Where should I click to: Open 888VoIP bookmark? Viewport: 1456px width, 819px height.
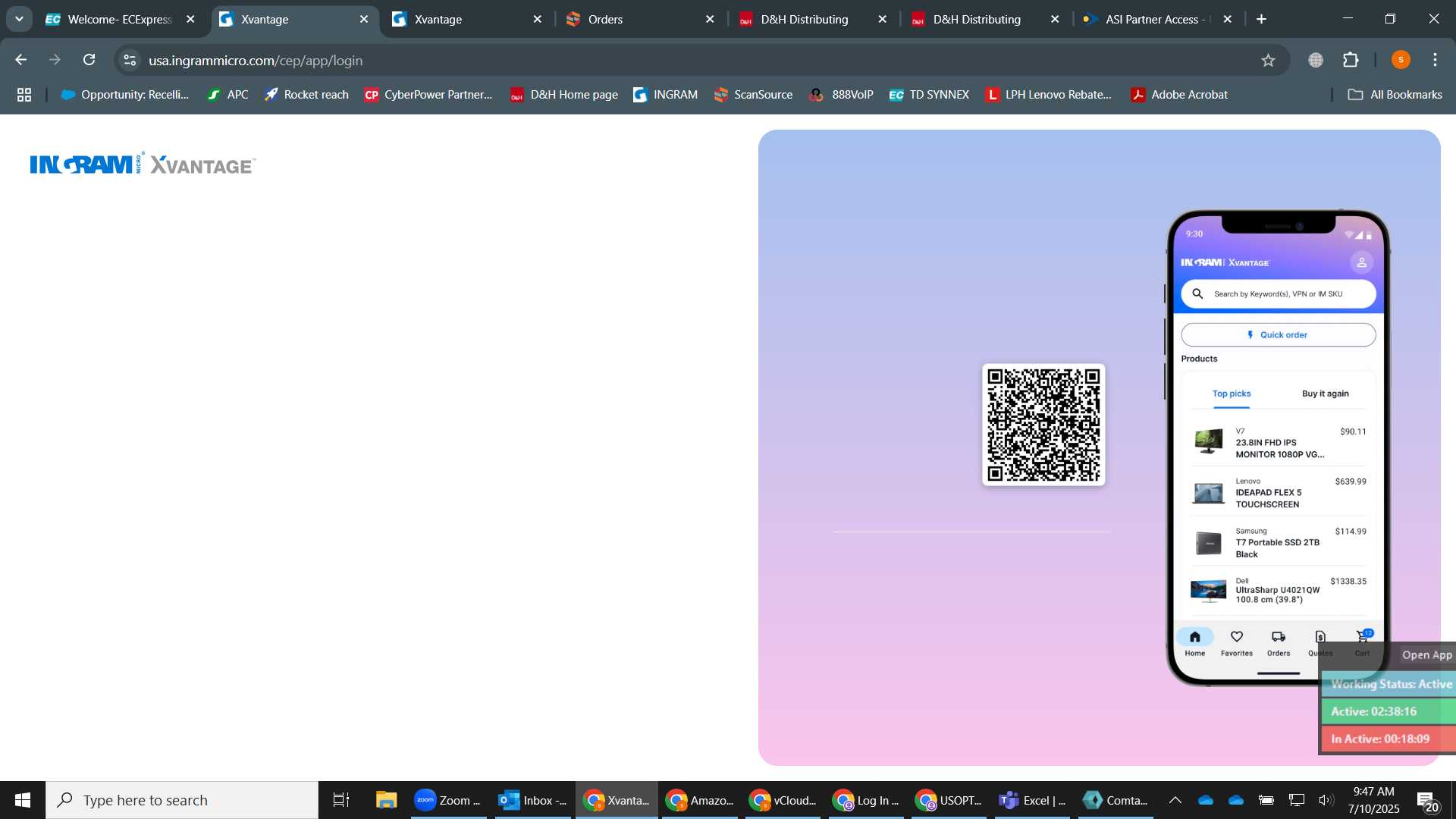click(842, 95)
